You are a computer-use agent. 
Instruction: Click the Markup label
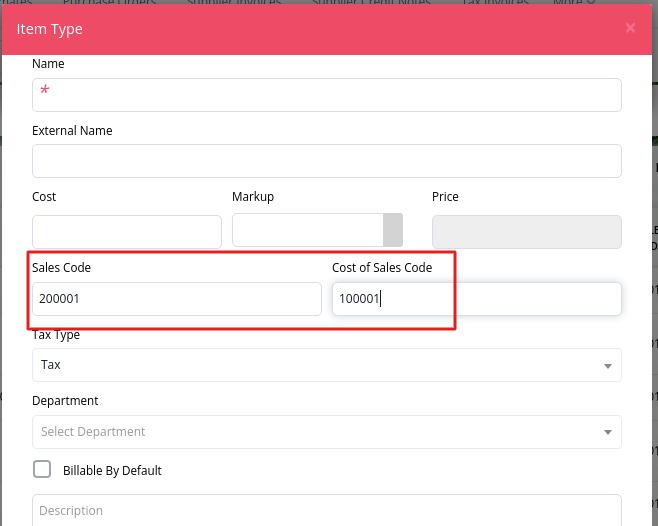pos(253,196)
